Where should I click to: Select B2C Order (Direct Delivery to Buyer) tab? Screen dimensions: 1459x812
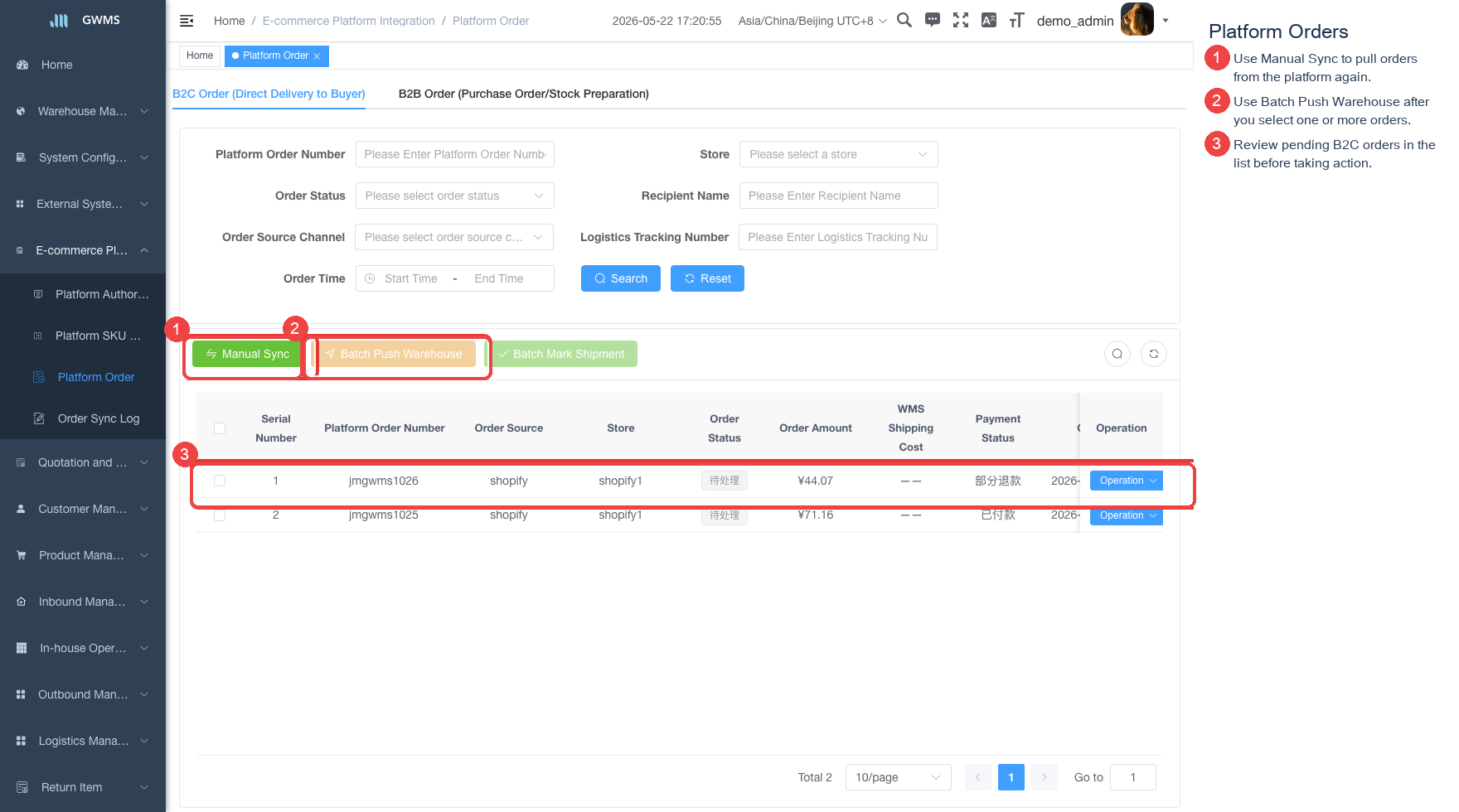point(269,94)
